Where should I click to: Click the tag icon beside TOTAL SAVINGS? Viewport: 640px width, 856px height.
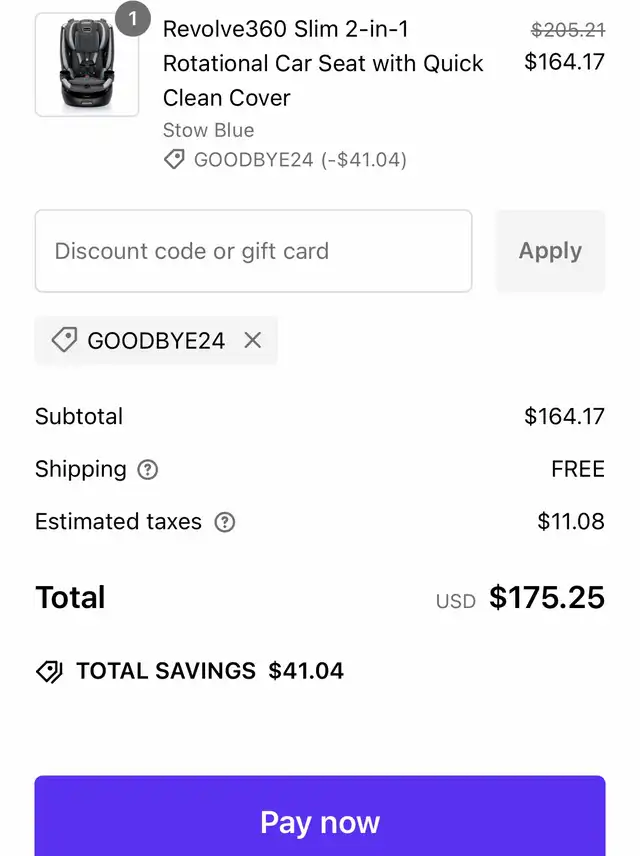pyautogui.click(x=49, y=671)
